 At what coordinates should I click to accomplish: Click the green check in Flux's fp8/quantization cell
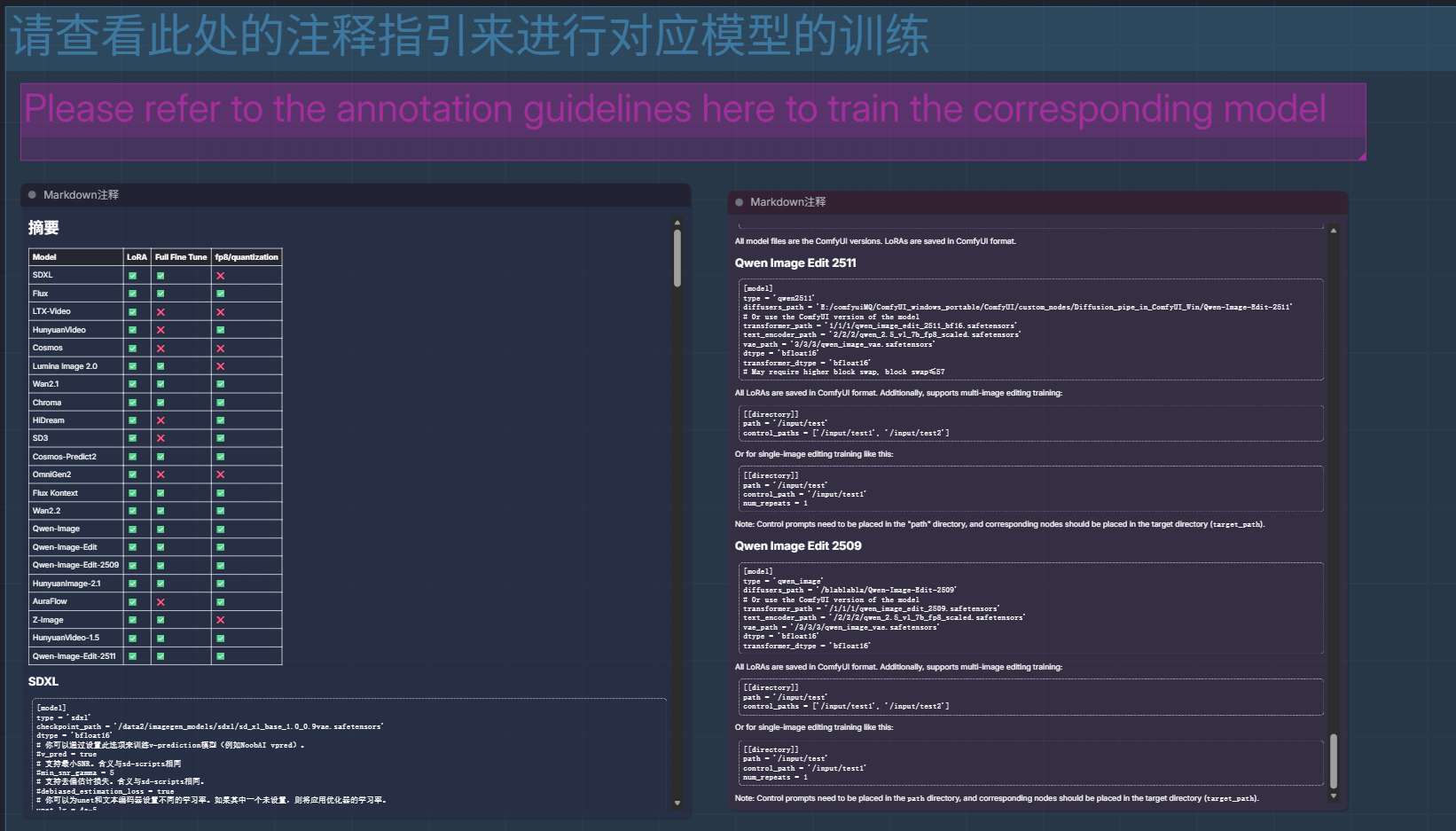tap(221, 294)
